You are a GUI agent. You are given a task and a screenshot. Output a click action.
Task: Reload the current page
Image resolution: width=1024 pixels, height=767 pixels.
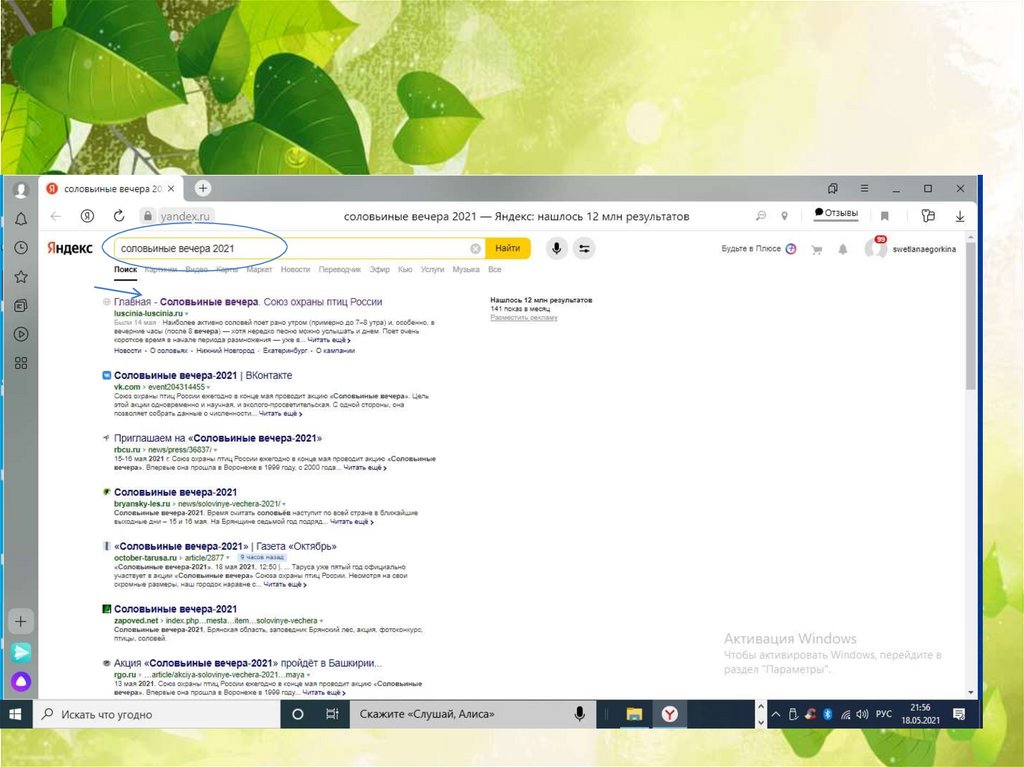tap(119, 216)
